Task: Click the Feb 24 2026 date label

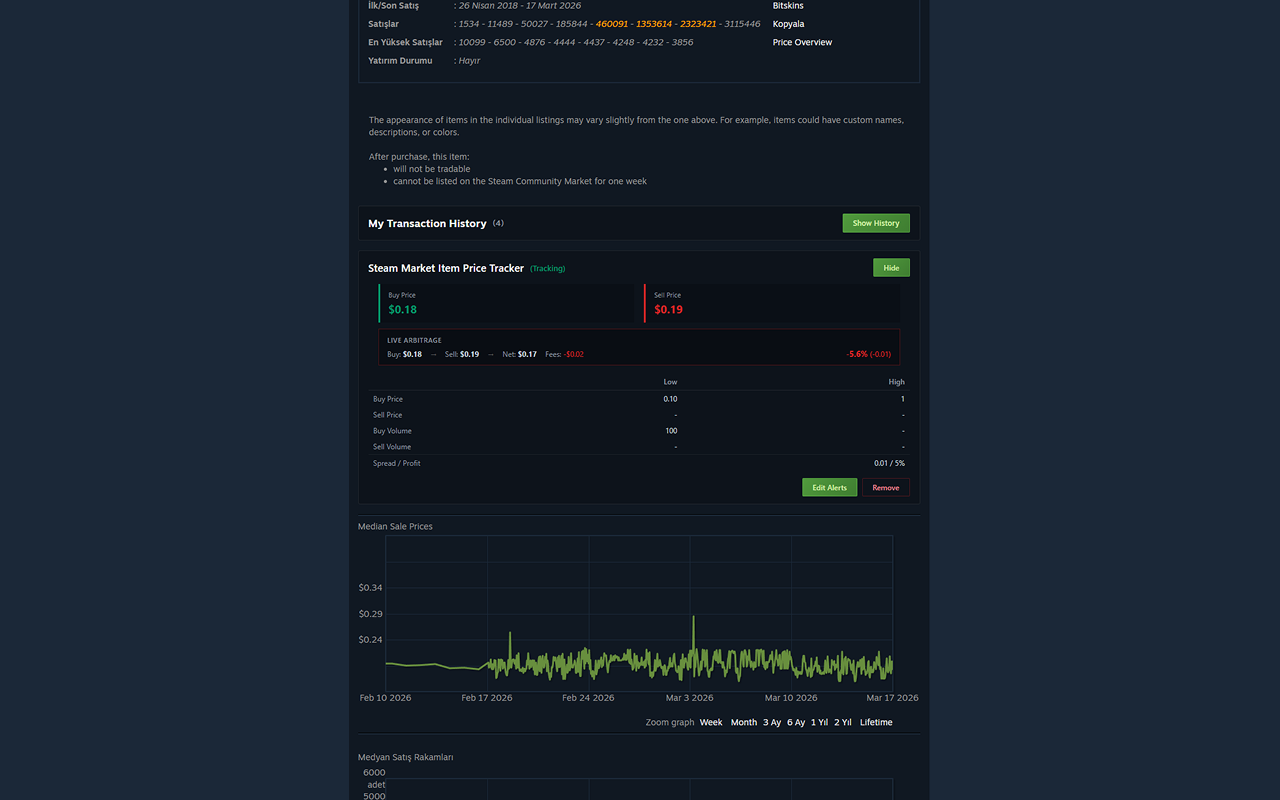Action: pyautogui.click(x=588, y=698)
